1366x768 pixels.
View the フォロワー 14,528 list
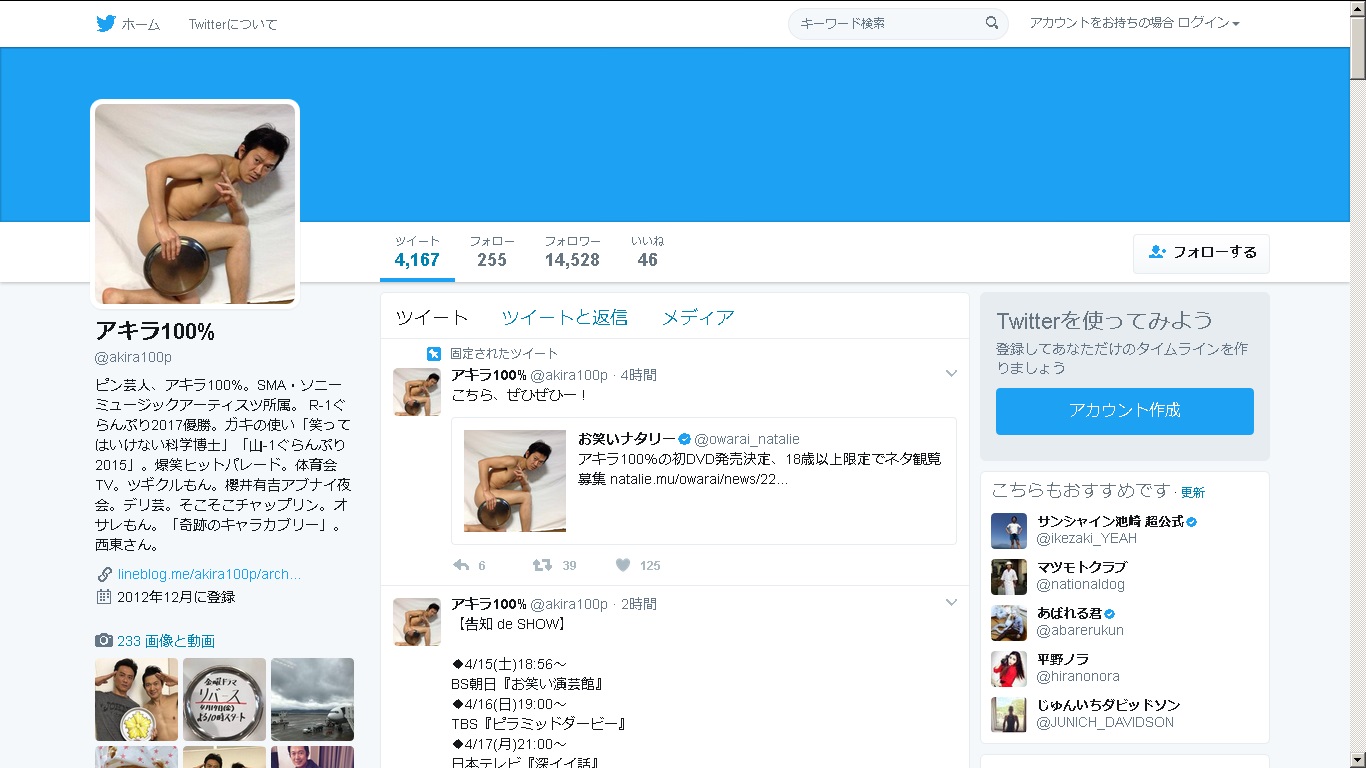point(572,252)
